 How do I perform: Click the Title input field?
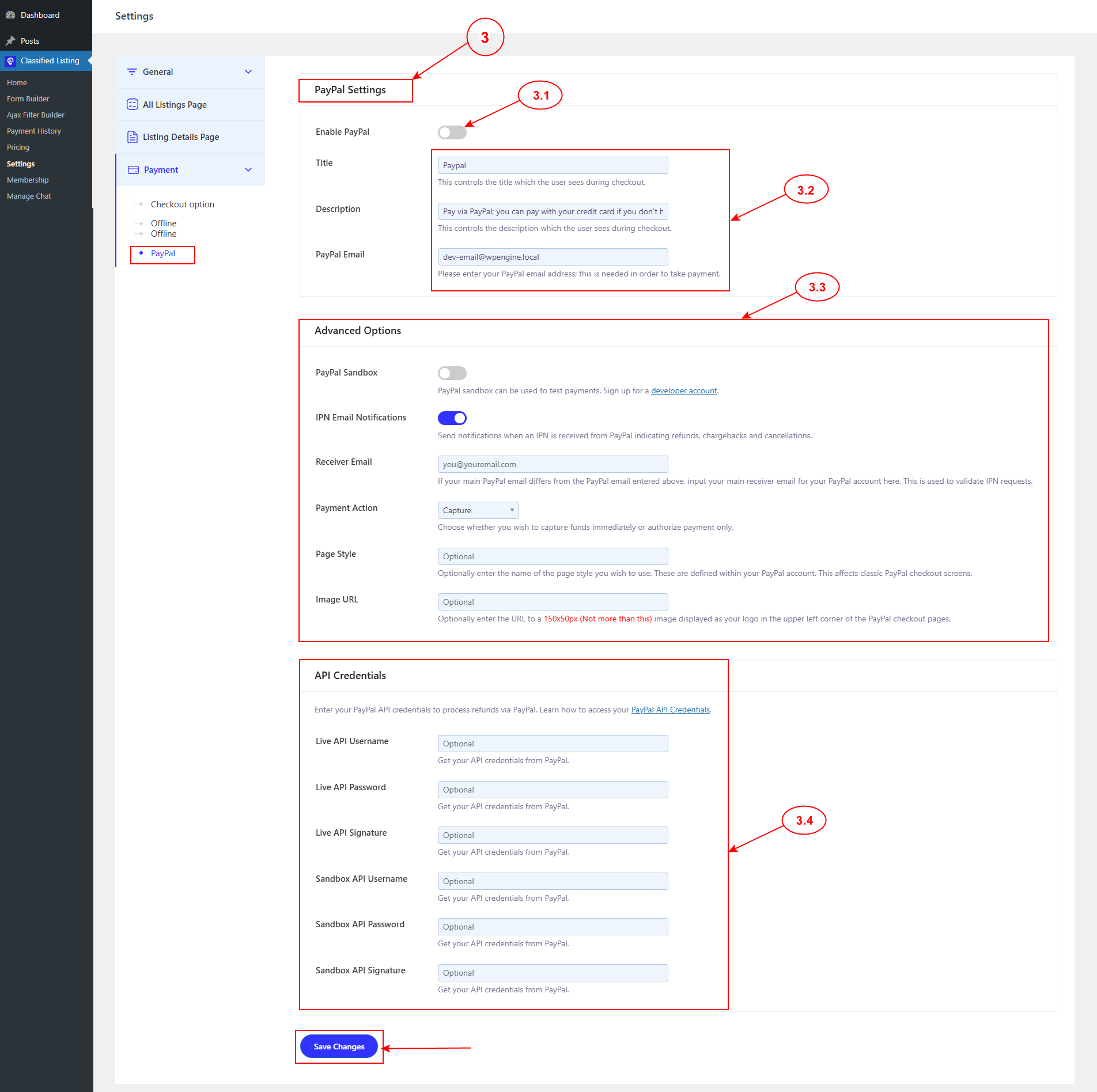point(553,165)
